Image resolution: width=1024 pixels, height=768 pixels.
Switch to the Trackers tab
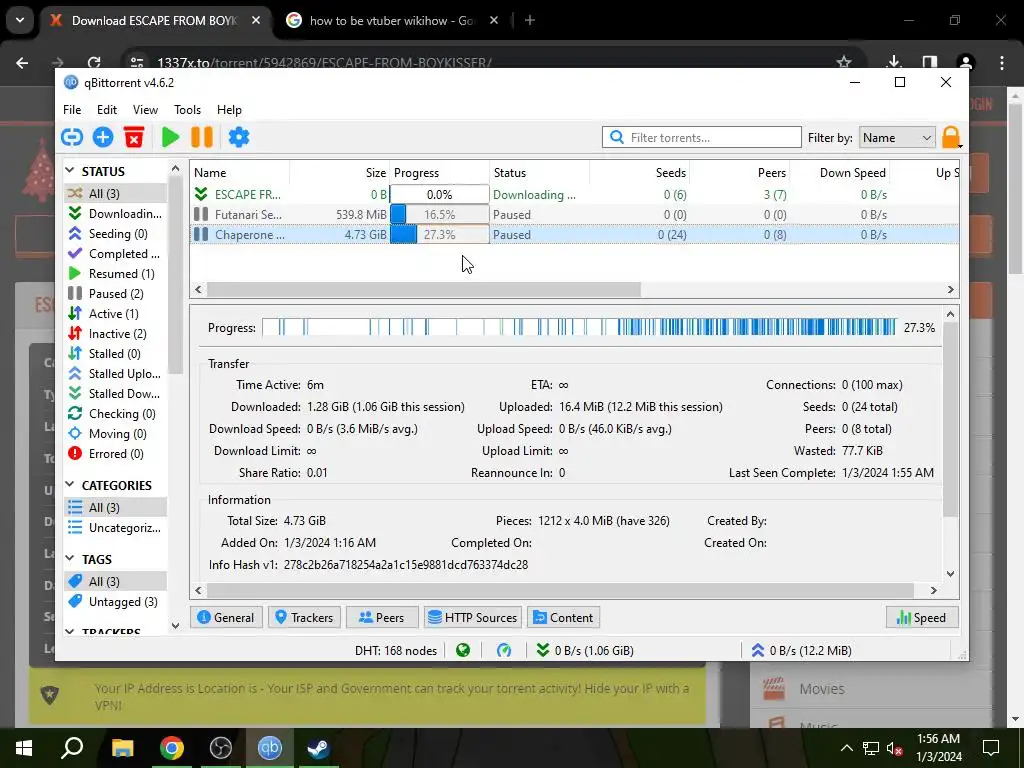tap(304, 618)
